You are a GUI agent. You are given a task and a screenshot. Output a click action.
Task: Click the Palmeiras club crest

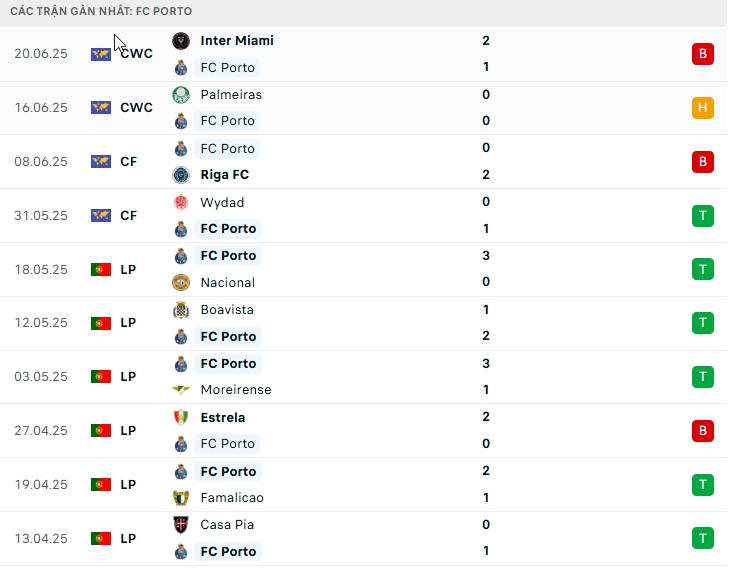181,95
